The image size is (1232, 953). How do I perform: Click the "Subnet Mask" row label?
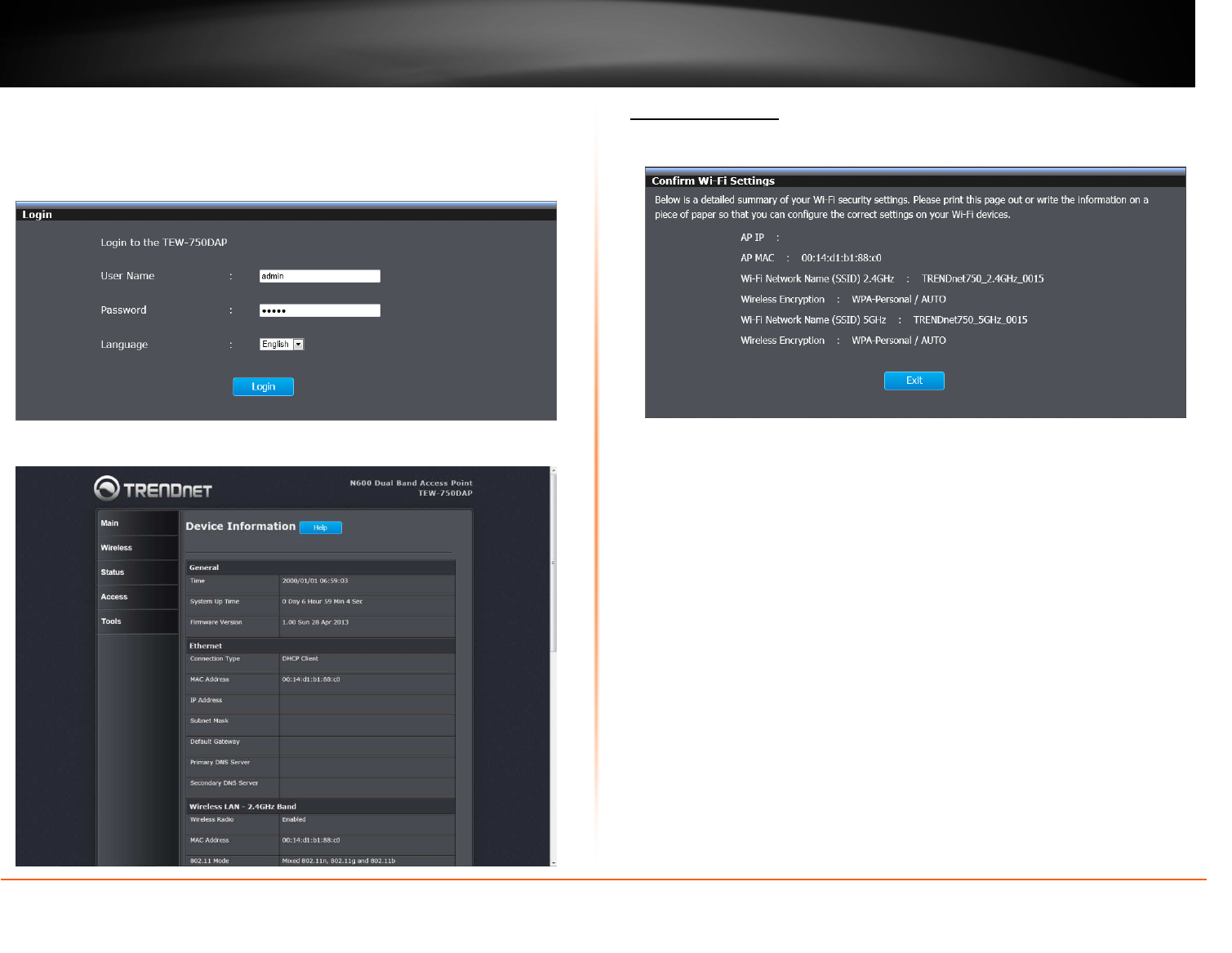pyautogui.click(x=210, y=721)
